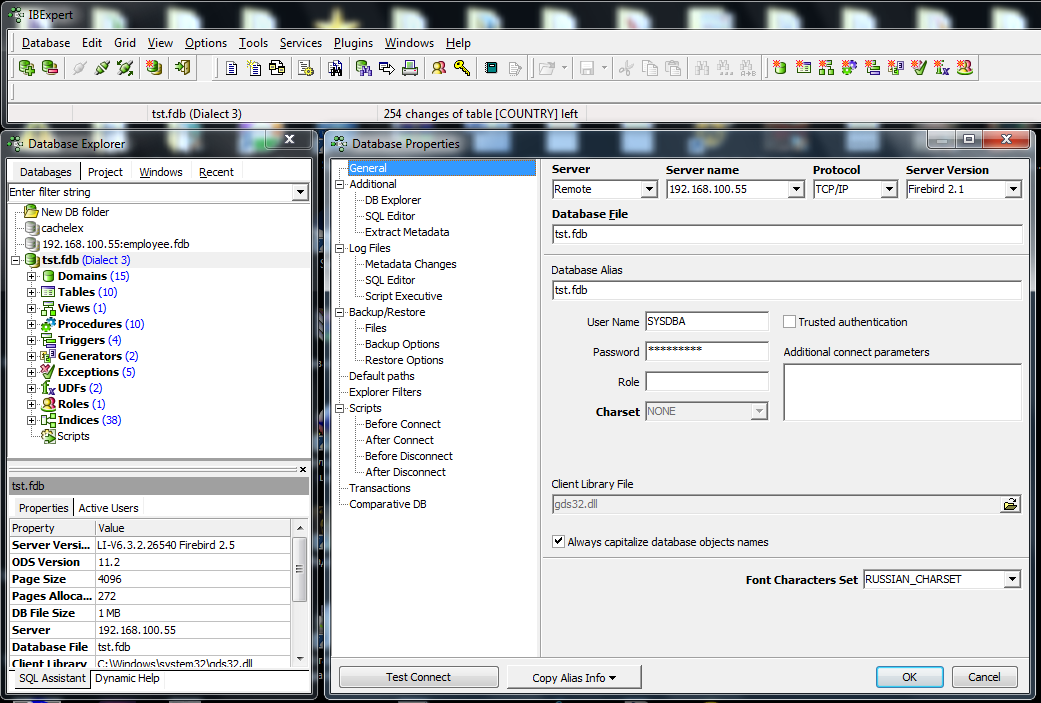Click the New Generator toolbar icon
The image size is (1041, 703).
(896, 68)
